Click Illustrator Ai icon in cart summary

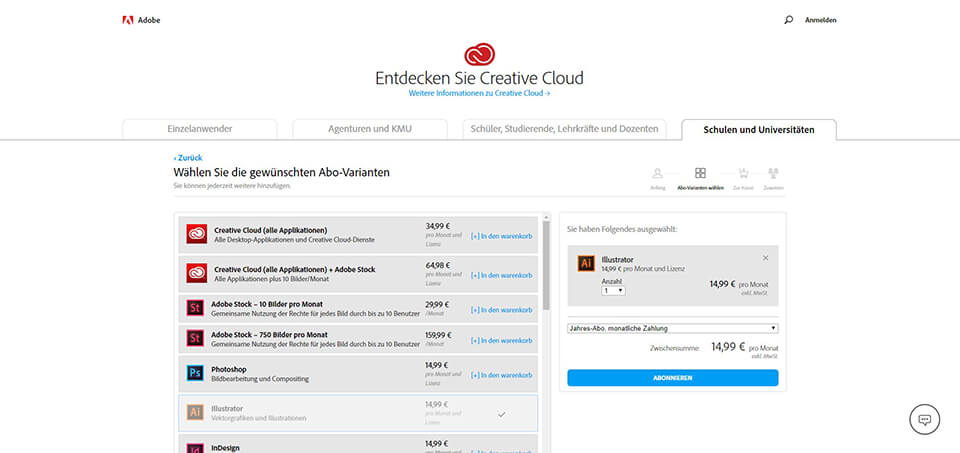586,263
